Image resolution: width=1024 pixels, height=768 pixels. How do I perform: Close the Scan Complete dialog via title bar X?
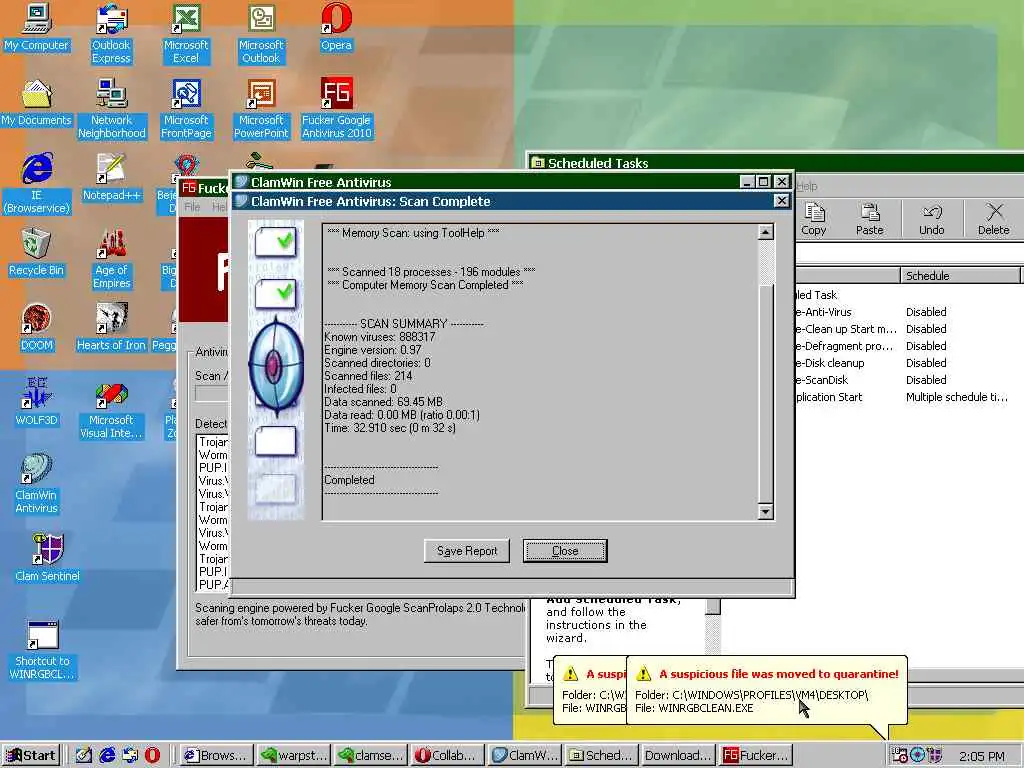[x=781, y=200]
